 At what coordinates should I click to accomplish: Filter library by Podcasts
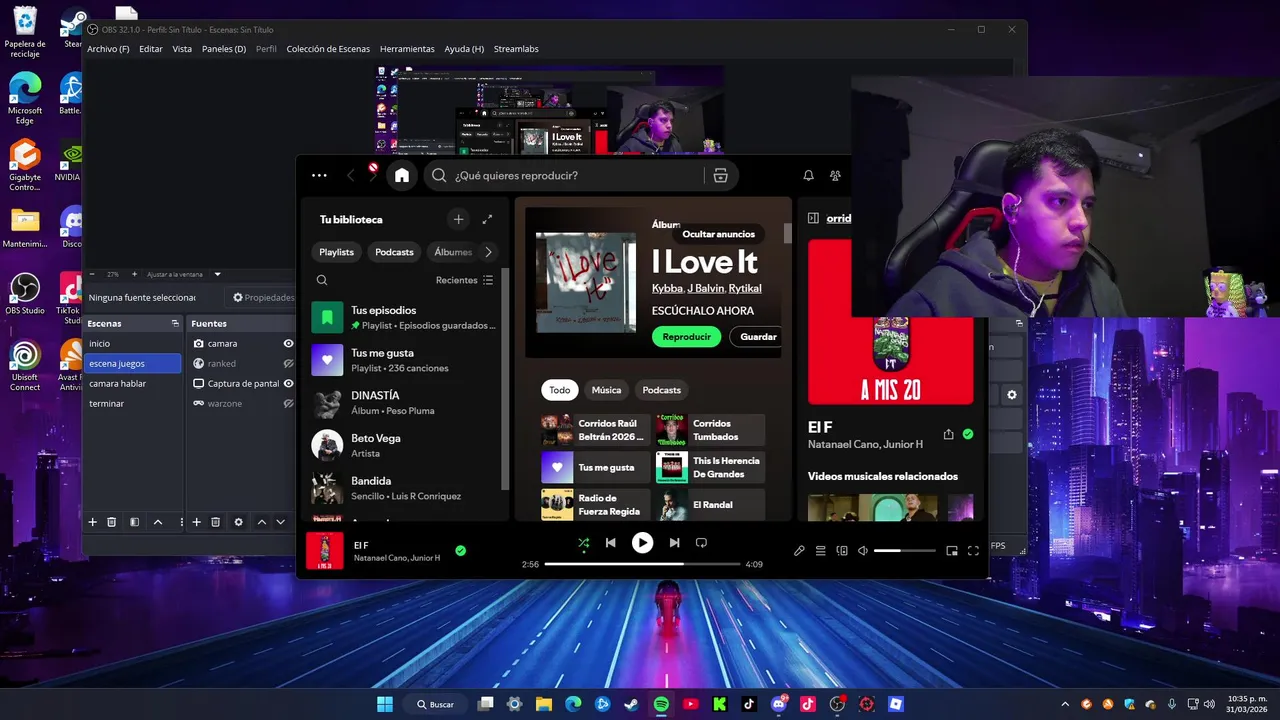pyautogui.click(x=394, y=252)
